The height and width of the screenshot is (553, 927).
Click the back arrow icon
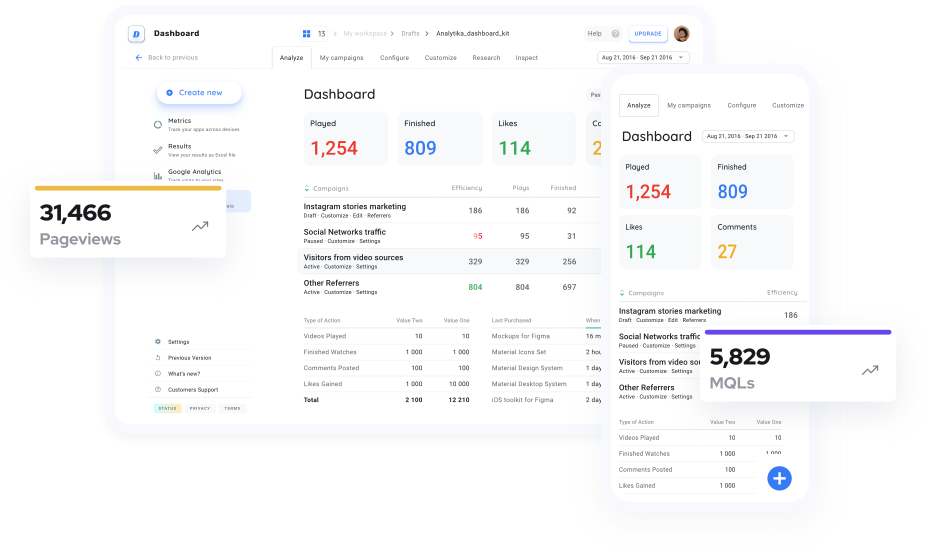138,57
